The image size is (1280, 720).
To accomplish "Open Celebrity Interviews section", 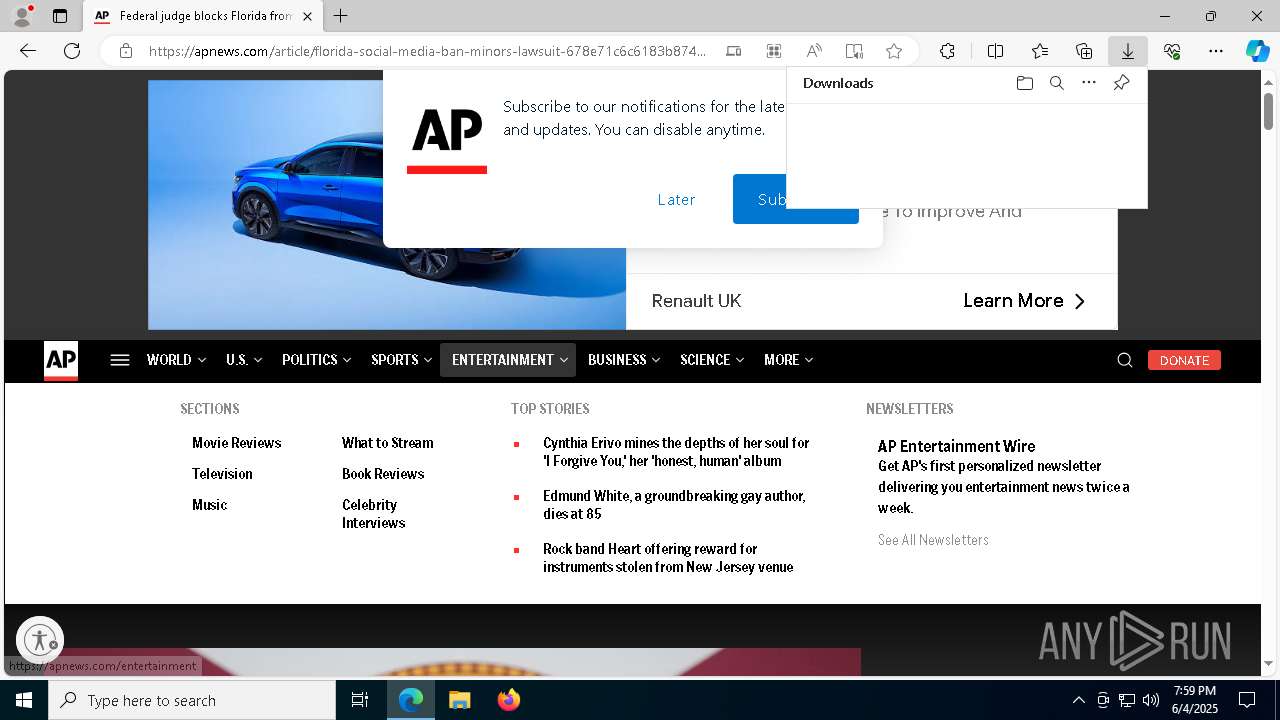I will [373, 514].
